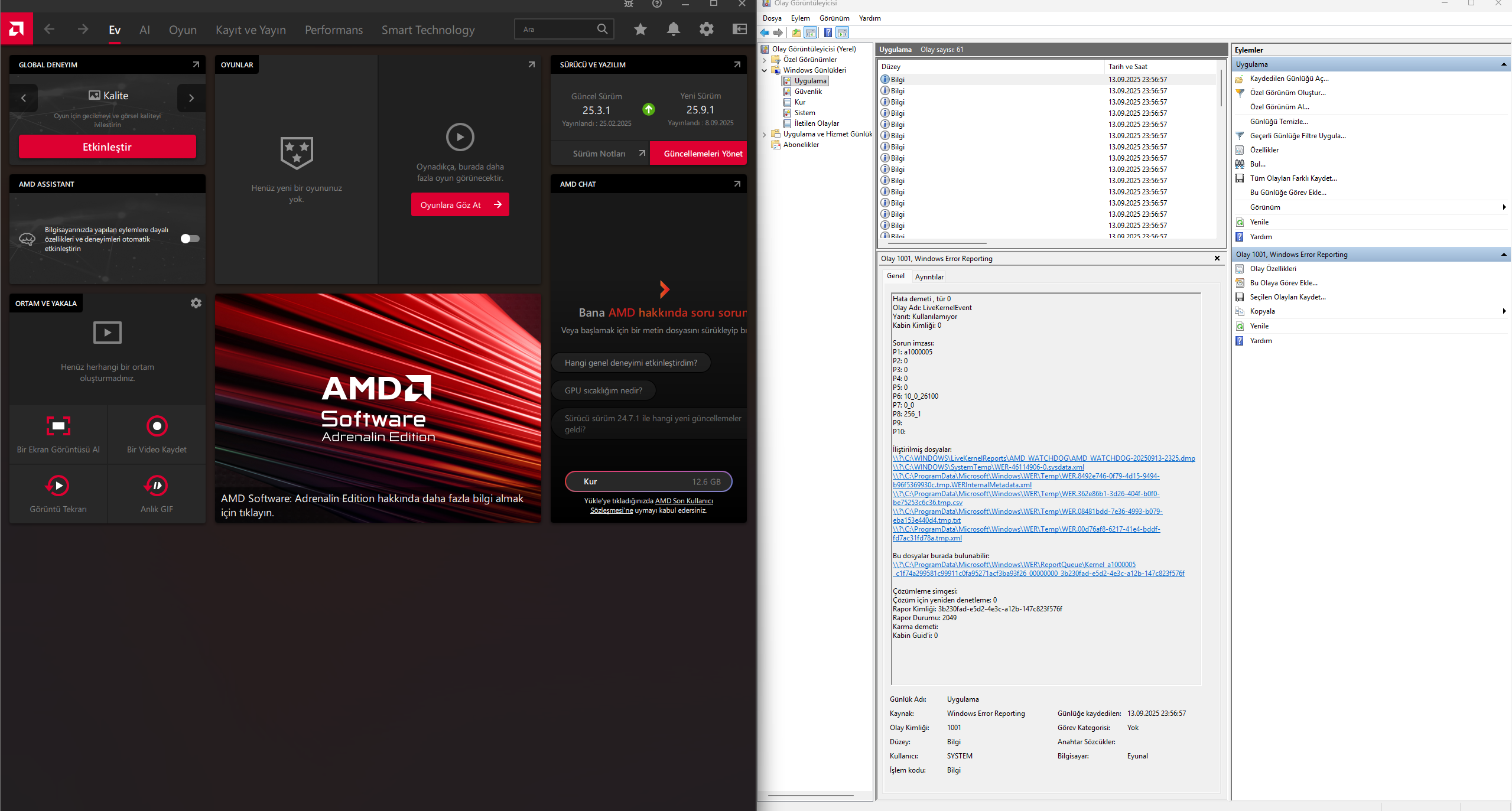Take a screenshot with Bir Ekran Görüntüsü Al
Screen dimensions: 1512x811
click(x=58, y=435)
